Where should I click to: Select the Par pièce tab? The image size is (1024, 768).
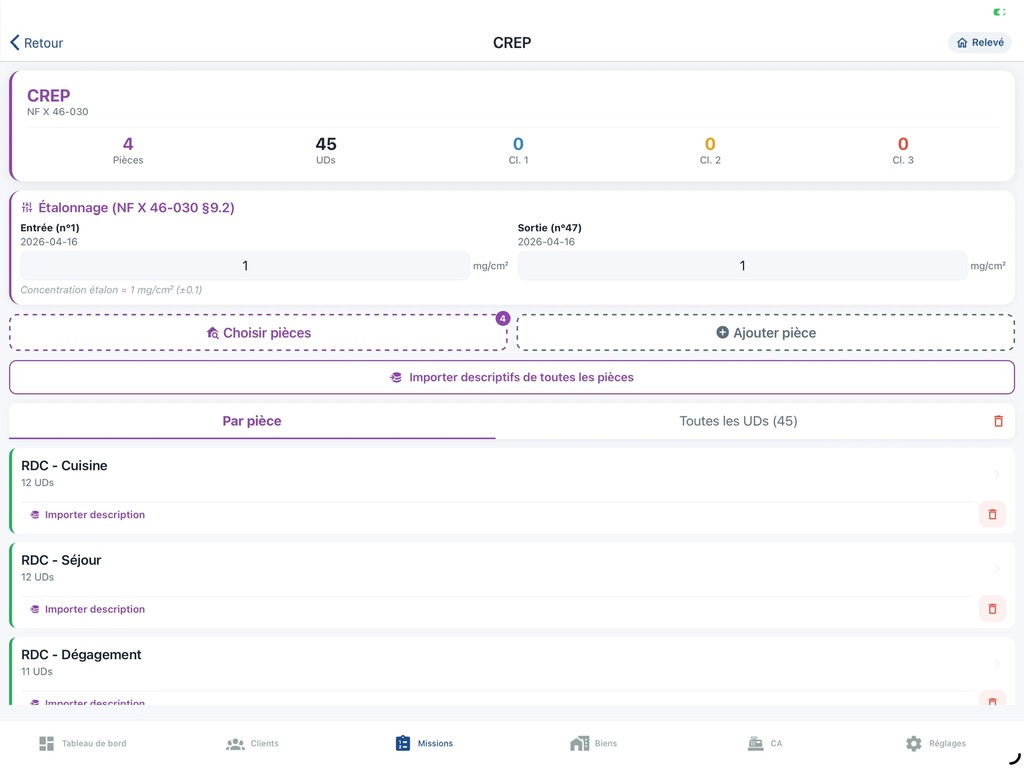252,421
